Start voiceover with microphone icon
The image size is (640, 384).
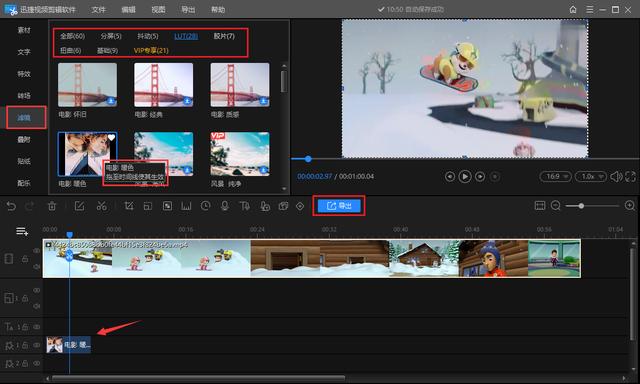pyautogui.click(x=224, y=206)
